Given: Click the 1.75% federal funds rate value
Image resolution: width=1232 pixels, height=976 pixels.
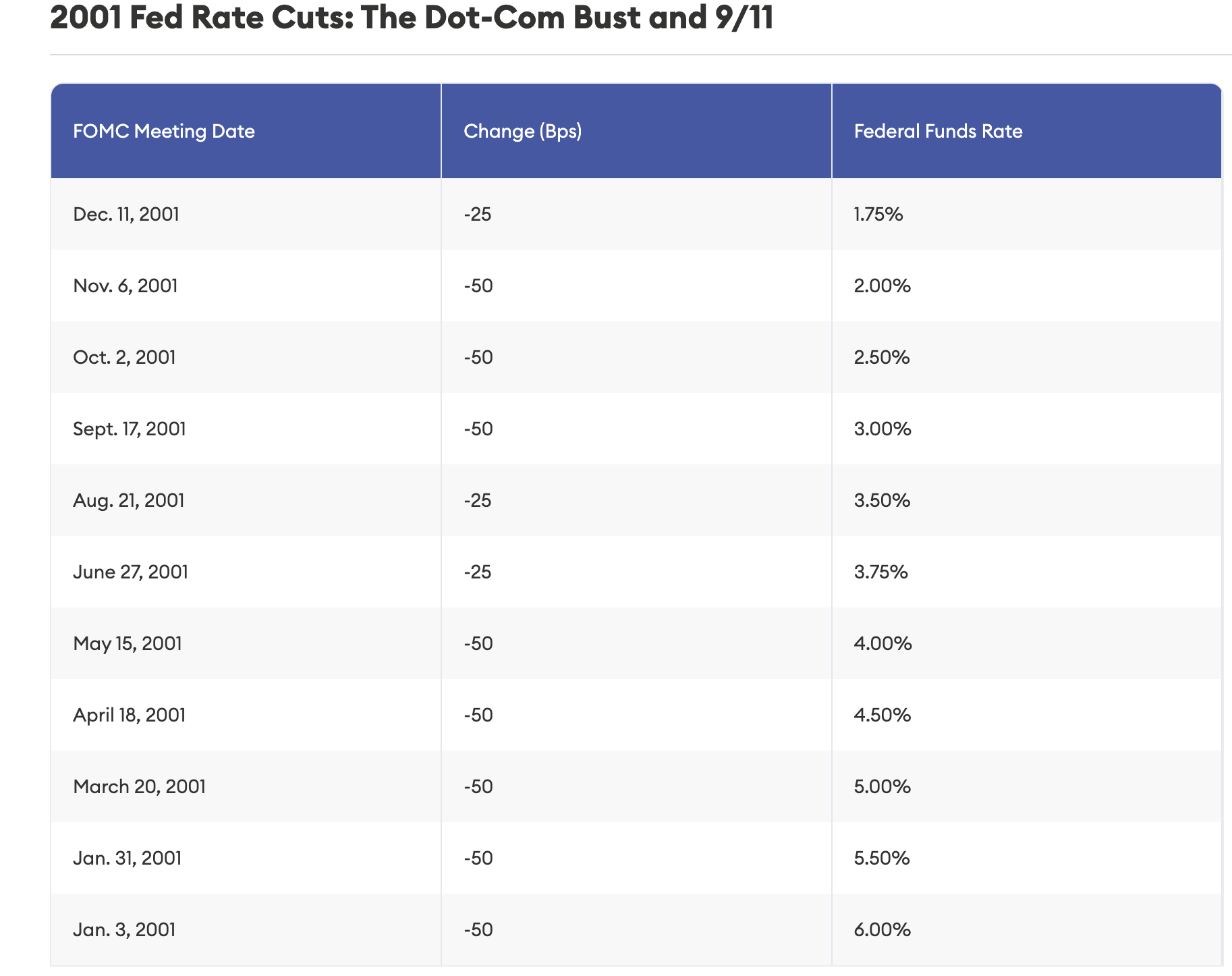Looking at the screenshot, I should (878, 215).
